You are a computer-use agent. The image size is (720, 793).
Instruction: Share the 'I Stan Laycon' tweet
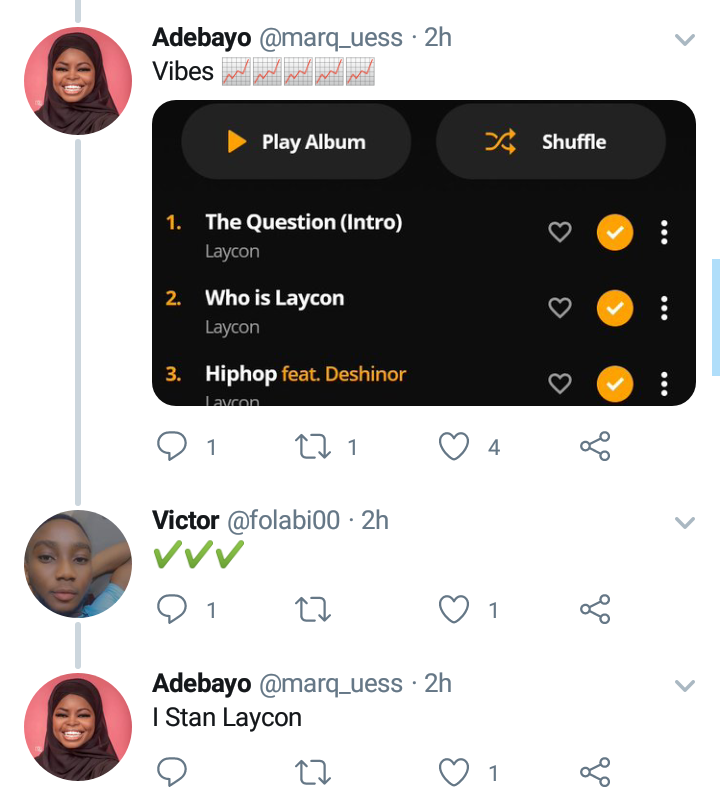pyautogui.click(x=595, y=771)
